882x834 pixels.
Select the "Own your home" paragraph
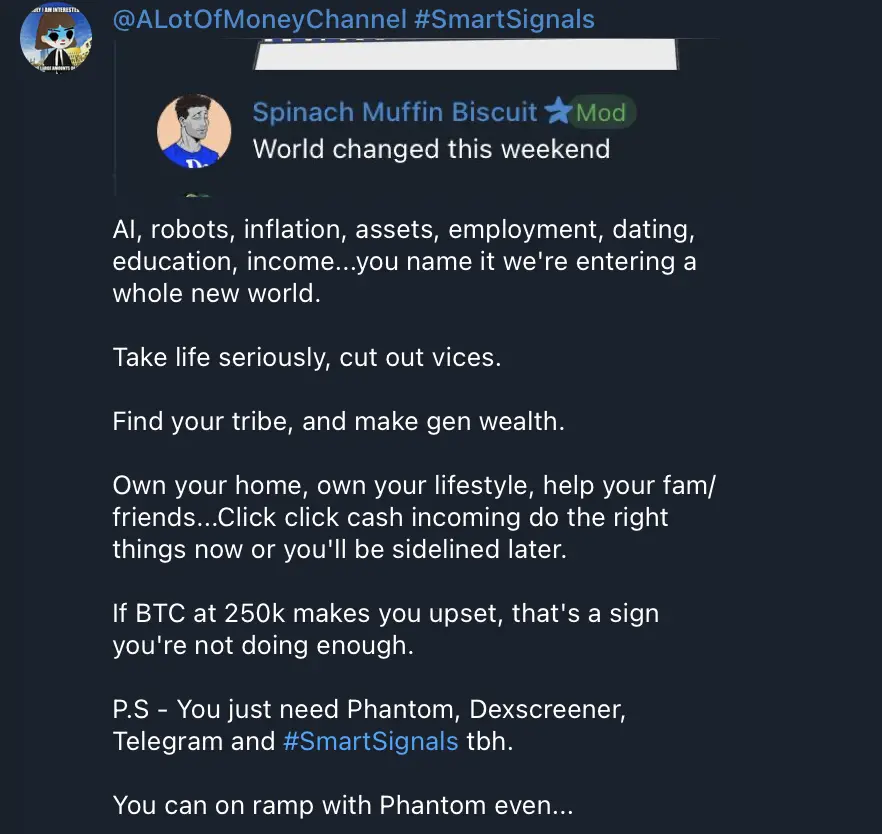(x=414, y=517)
